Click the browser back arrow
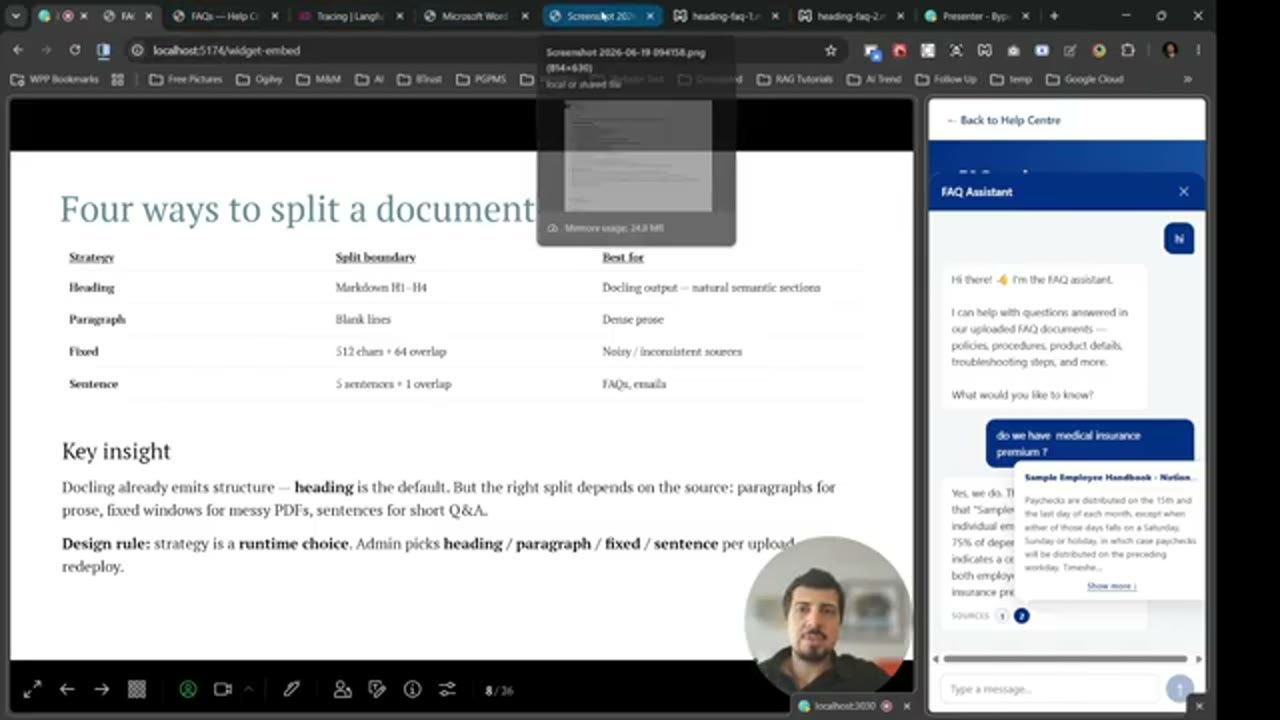This screenshot has height=720, width=1280. [18, 50]
